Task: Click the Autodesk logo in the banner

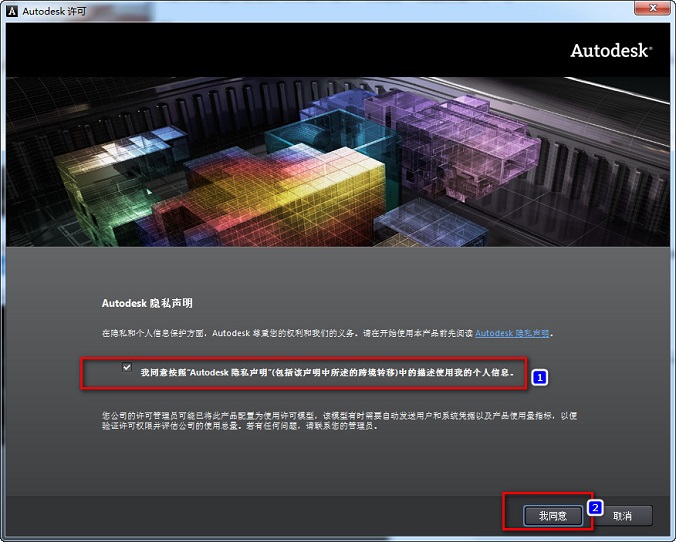Action: point(611,51)
